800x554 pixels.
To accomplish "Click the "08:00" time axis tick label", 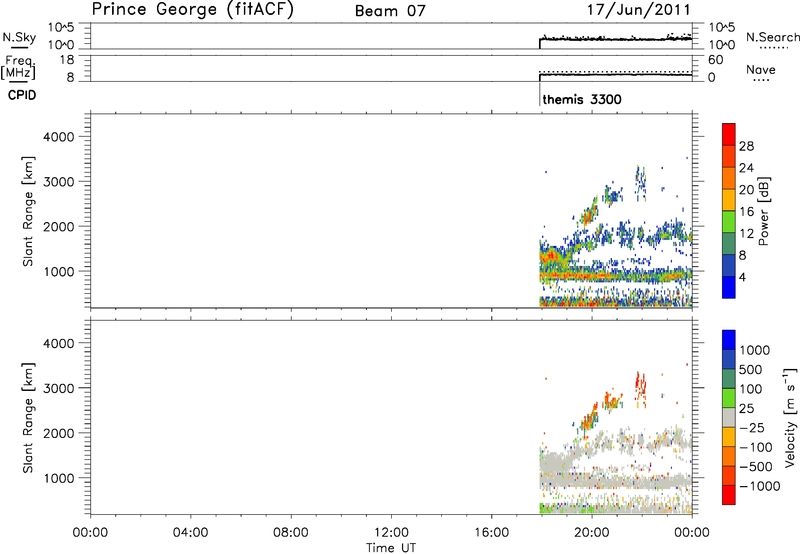I will 290,533.
